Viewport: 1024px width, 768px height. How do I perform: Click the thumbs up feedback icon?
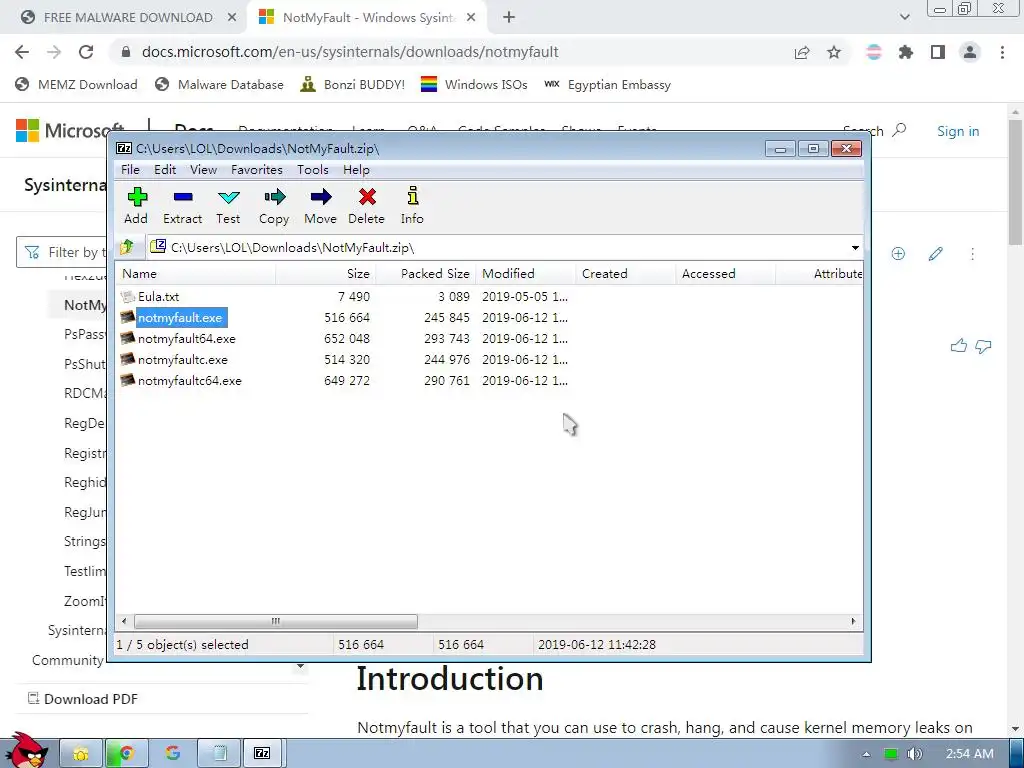click(x=958, y=346)
